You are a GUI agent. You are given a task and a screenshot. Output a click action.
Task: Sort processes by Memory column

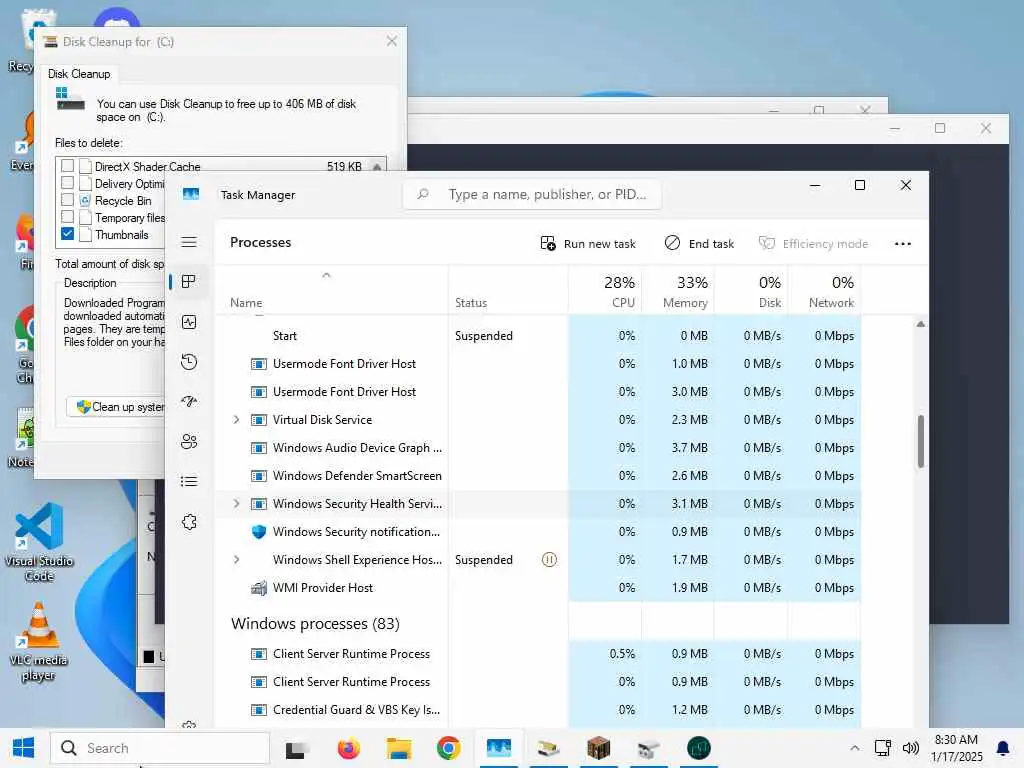tap(678, 291)
